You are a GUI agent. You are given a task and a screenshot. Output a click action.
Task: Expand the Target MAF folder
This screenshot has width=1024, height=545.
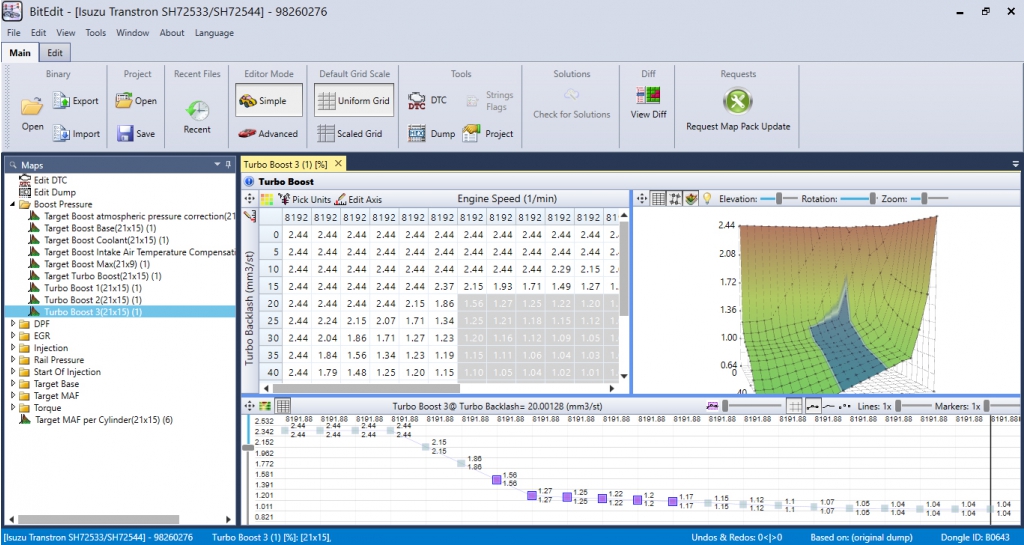pyautogui.click(x=14, y=396)
